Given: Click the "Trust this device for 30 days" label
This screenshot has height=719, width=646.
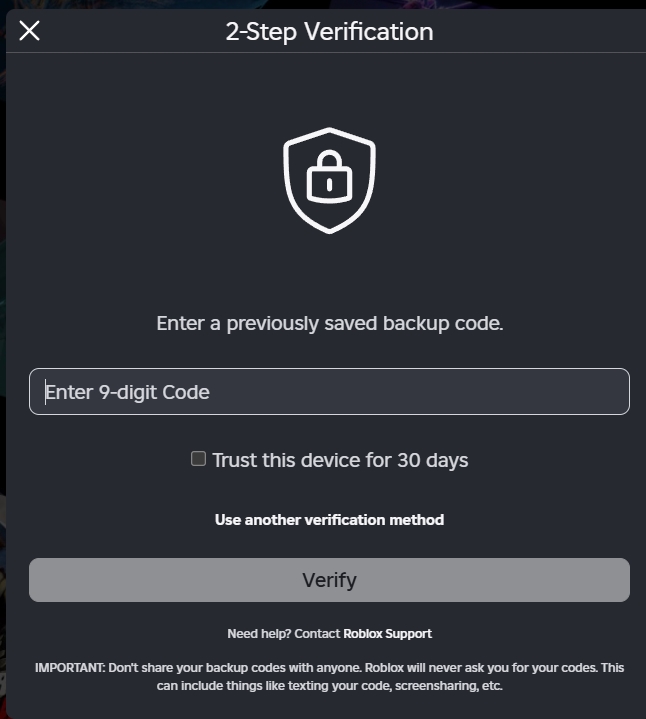Looking at the screenshot, I should pyautogui.click(x=340, y=461).
